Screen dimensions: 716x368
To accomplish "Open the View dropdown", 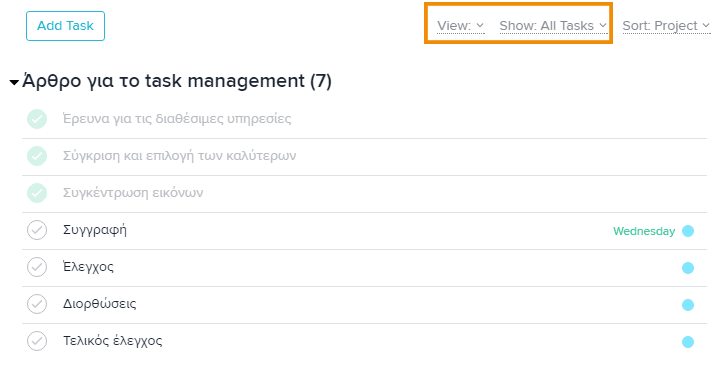I will (x=460, y=26).
